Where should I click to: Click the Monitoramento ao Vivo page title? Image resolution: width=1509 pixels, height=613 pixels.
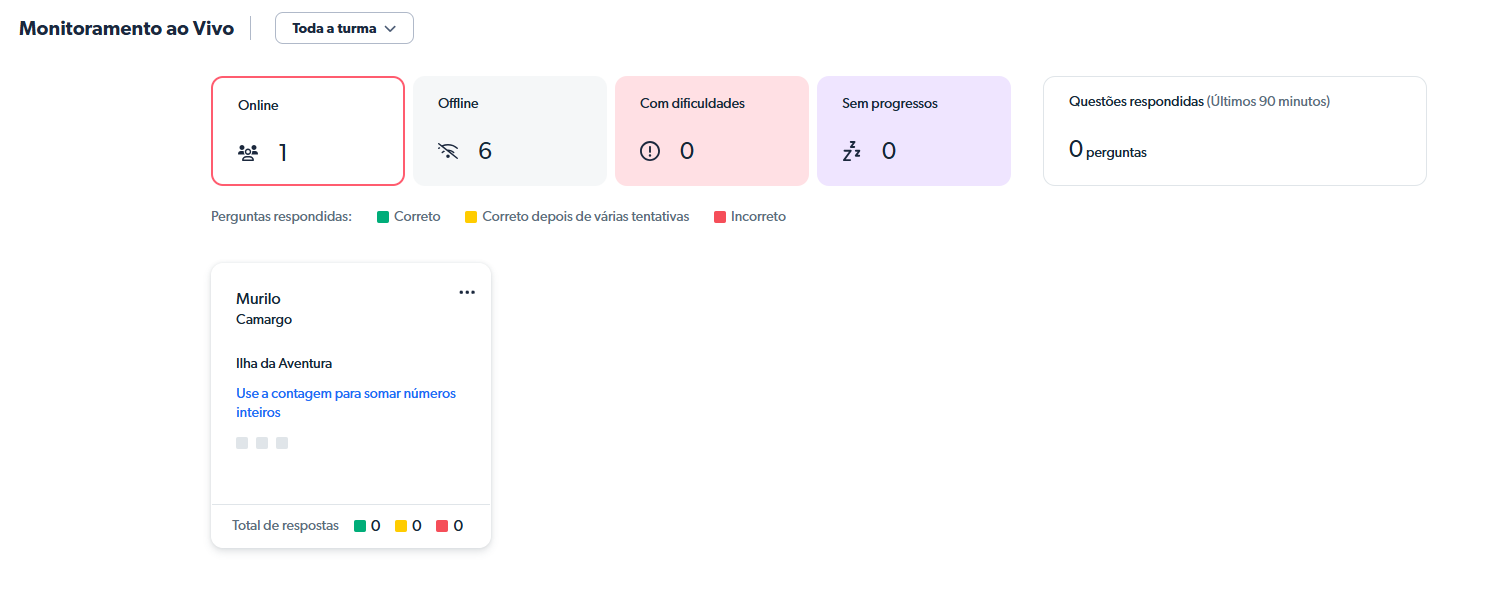coord(127,28)
